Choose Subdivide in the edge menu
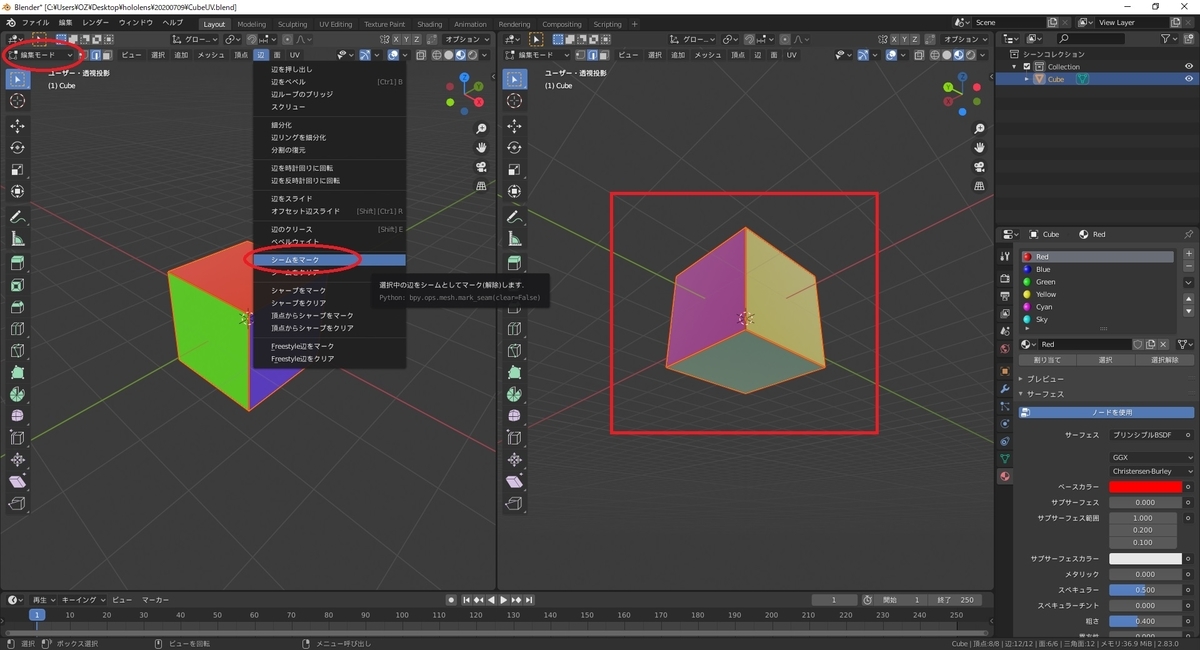Viewport: 1200px width, 650px height. coord(329,125)
